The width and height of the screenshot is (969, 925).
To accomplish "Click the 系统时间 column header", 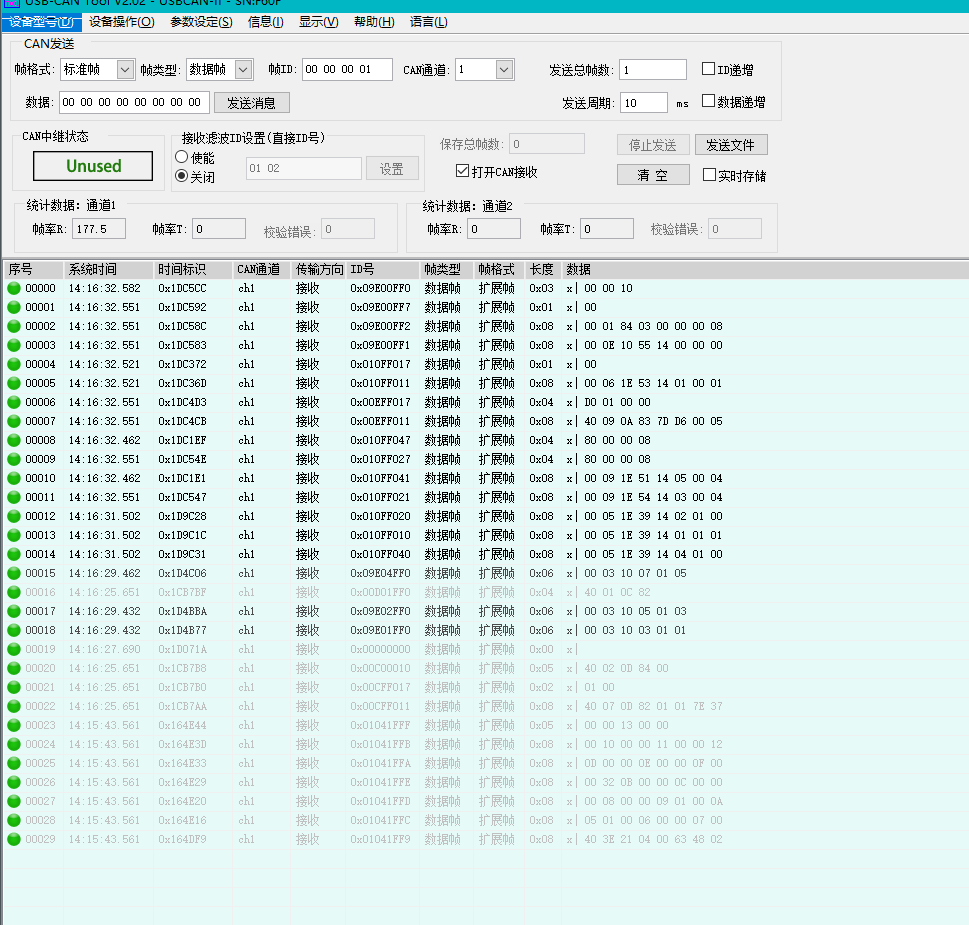I will click(108, 269).
